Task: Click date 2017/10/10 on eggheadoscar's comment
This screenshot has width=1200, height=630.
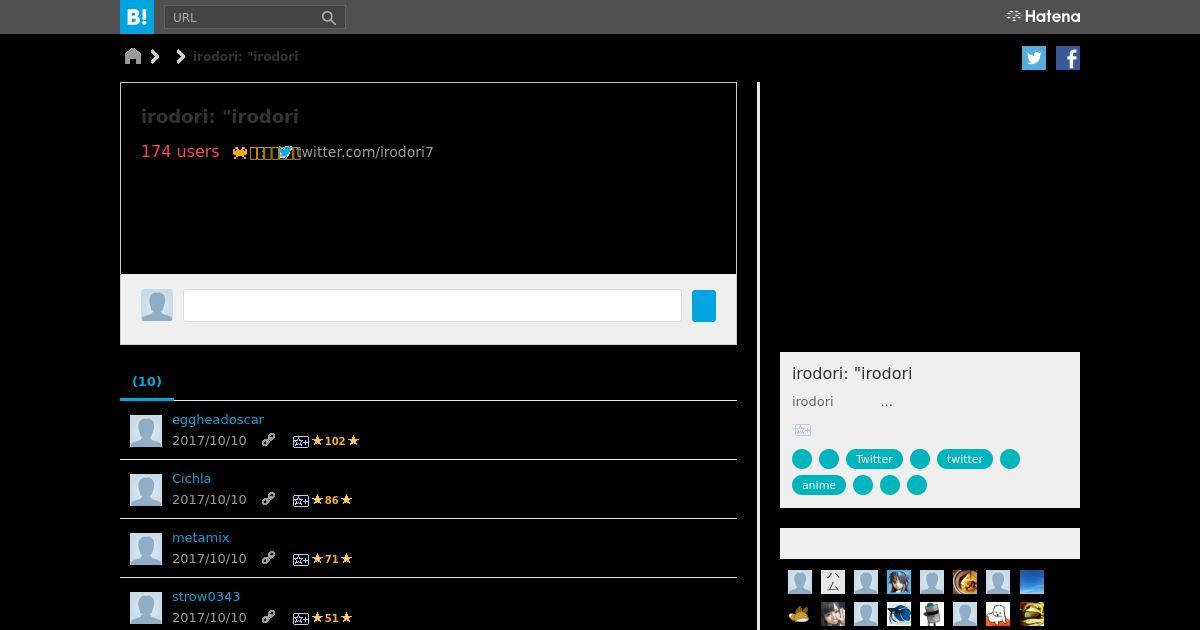Action: 209,440
